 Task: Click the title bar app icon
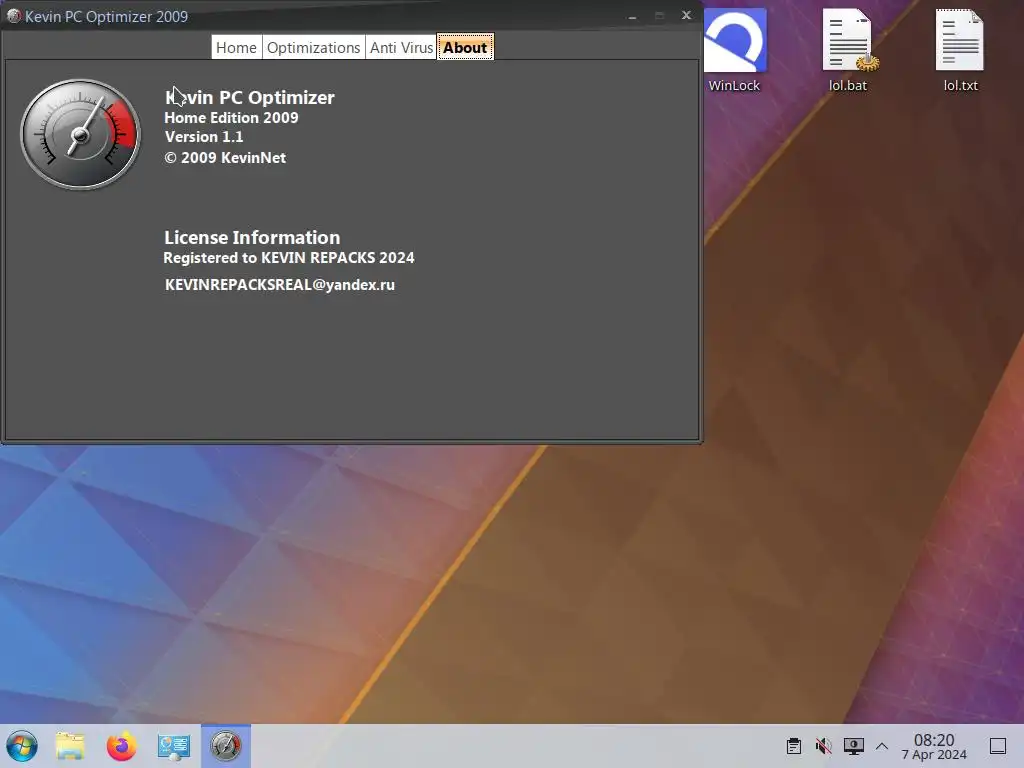click(x=13, y=16)
